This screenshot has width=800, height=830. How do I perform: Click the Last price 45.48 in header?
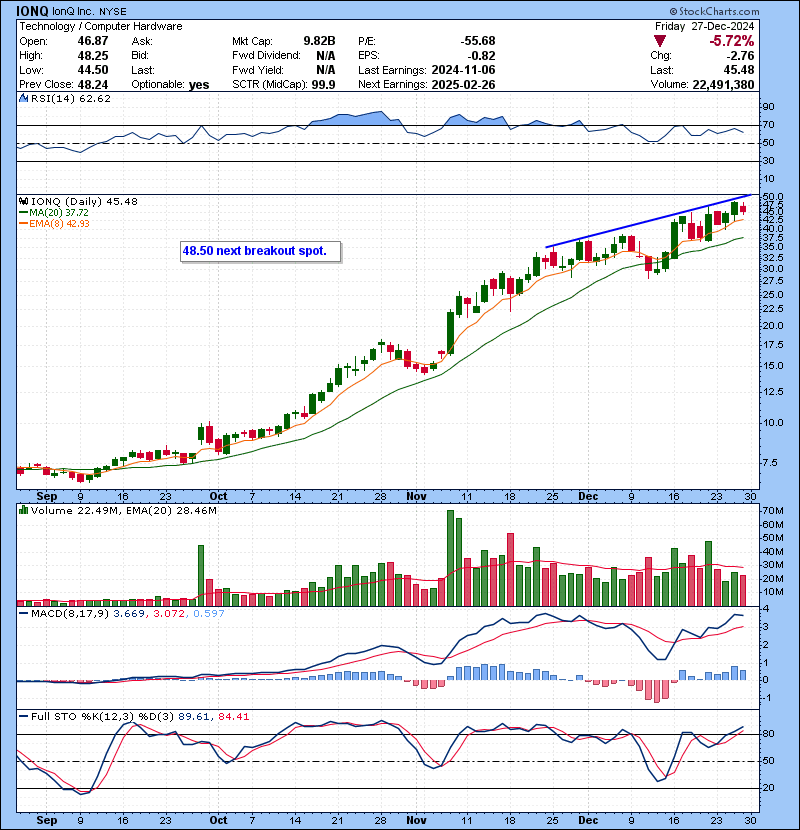739,70
